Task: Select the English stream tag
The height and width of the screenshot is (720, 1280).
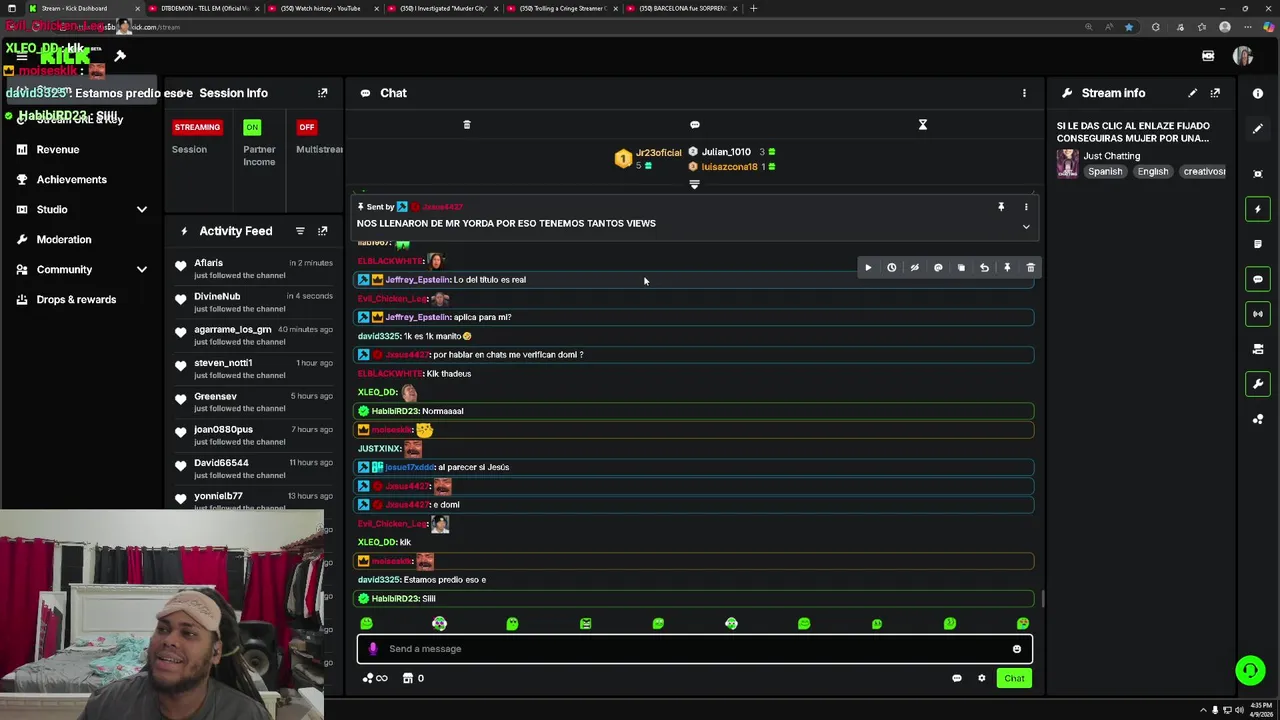Action: pyautogui.click(x=1152, y=172)
